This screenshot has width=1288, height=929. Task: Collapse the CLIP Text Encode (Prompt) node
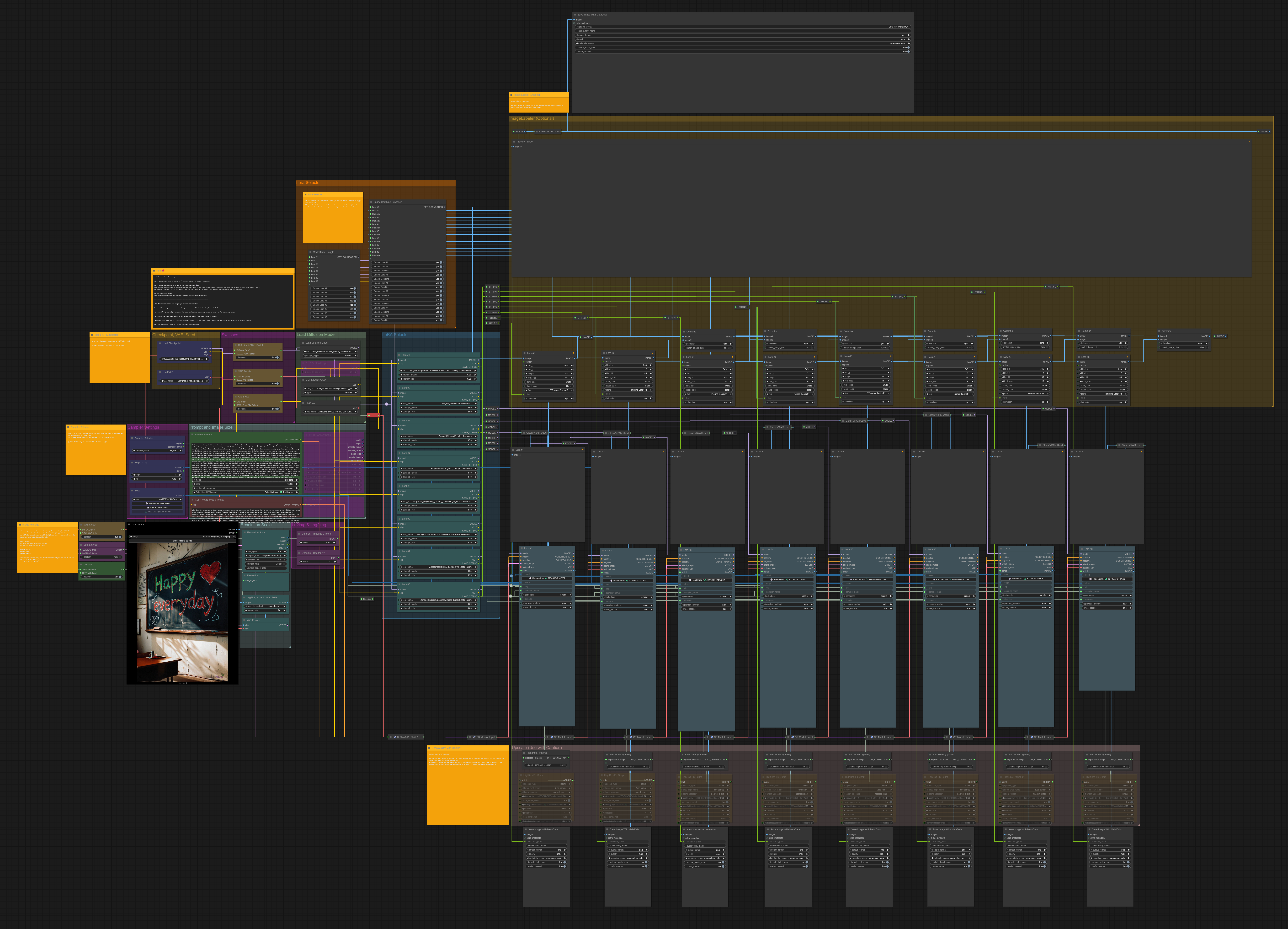pyautogui.click(x=193, y=500)
